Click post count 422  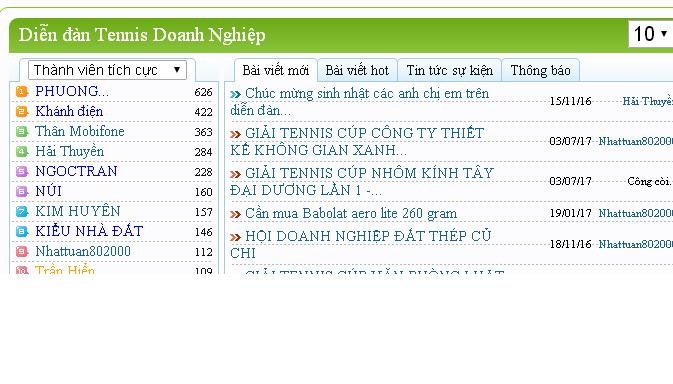203,112
